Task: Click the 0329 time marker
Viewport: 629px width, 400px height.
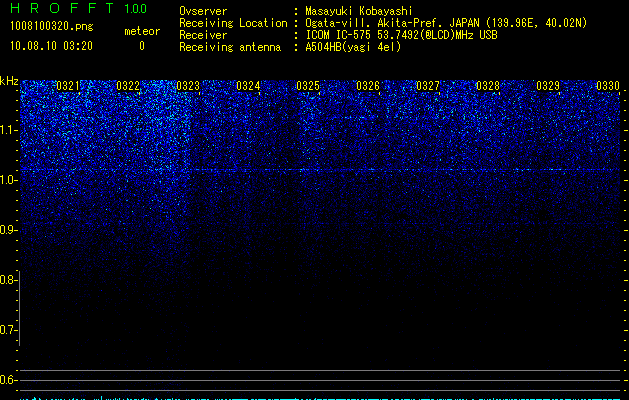Action: (548, 86)
